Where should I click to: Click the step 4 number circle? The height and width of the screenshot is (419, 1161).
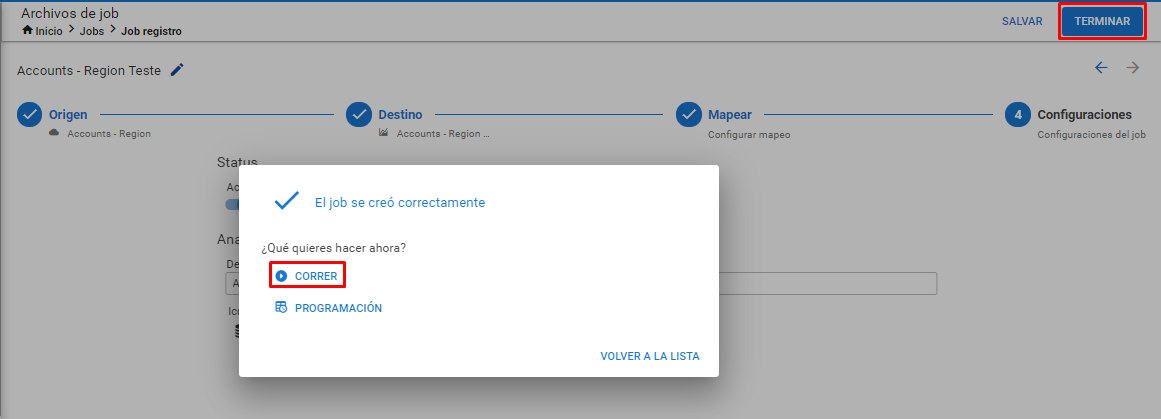(1018, 115)
